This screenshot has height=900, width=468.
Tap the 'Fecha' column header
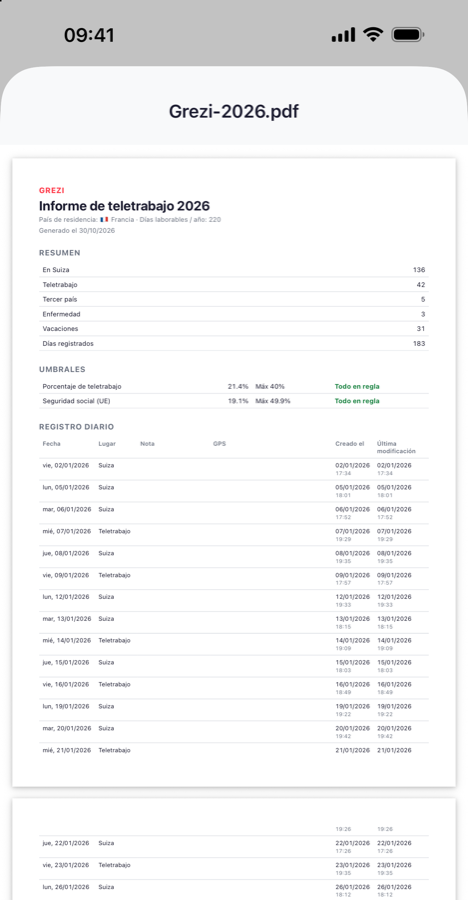point(51,444)
